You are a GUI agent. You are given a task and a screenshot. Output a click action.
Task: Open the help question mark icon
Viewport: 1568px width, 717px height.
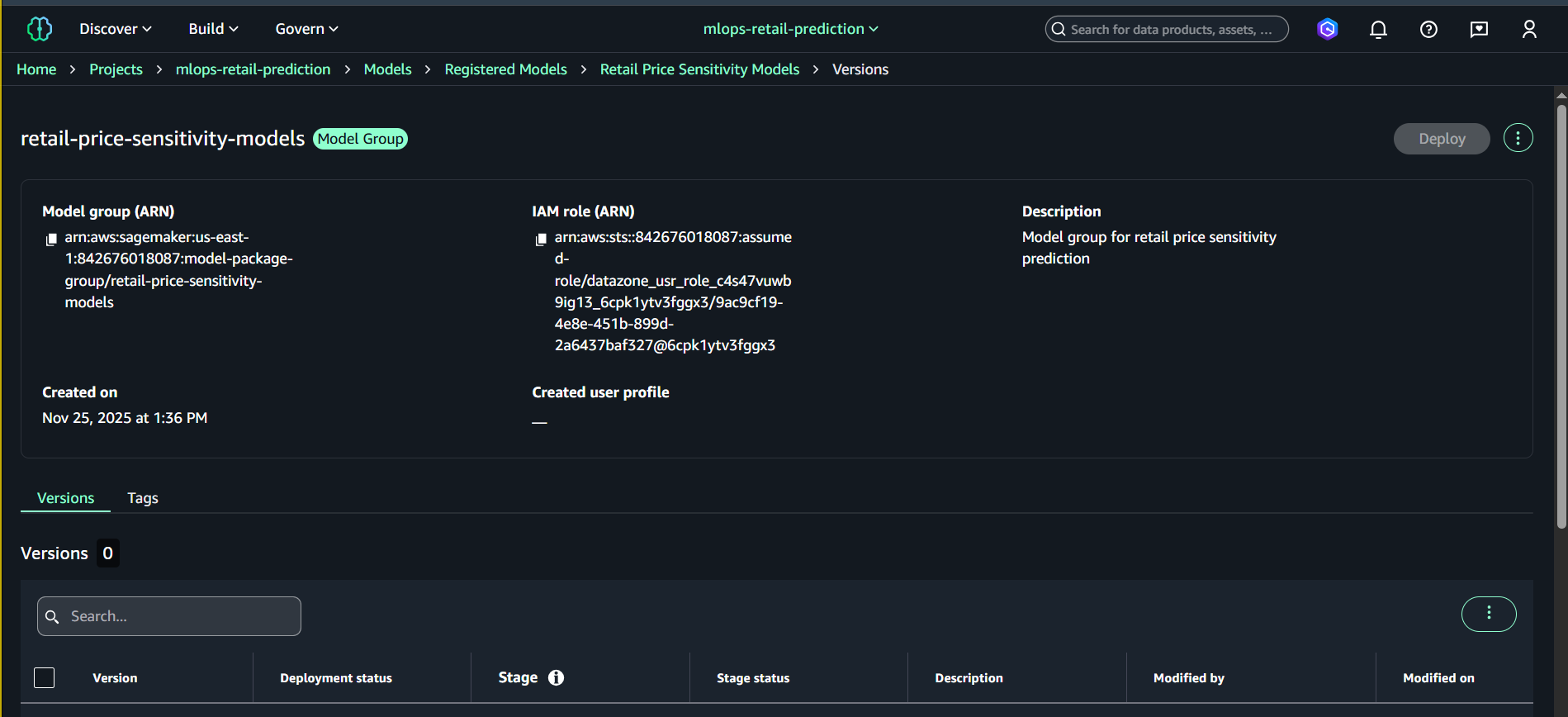[1428, 29]
